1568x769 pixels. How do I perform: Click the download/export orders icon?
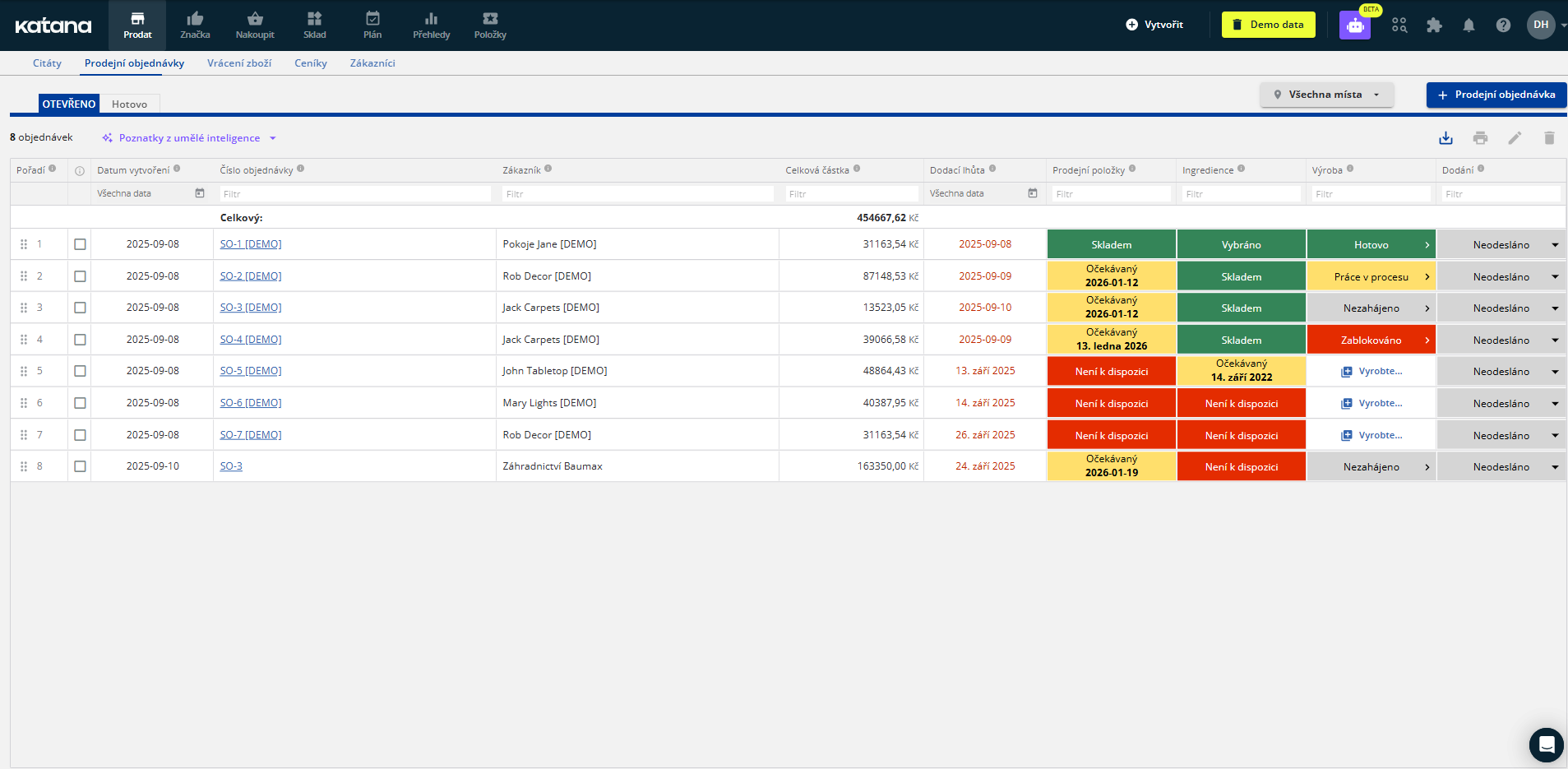click(x=1445, y=138)
